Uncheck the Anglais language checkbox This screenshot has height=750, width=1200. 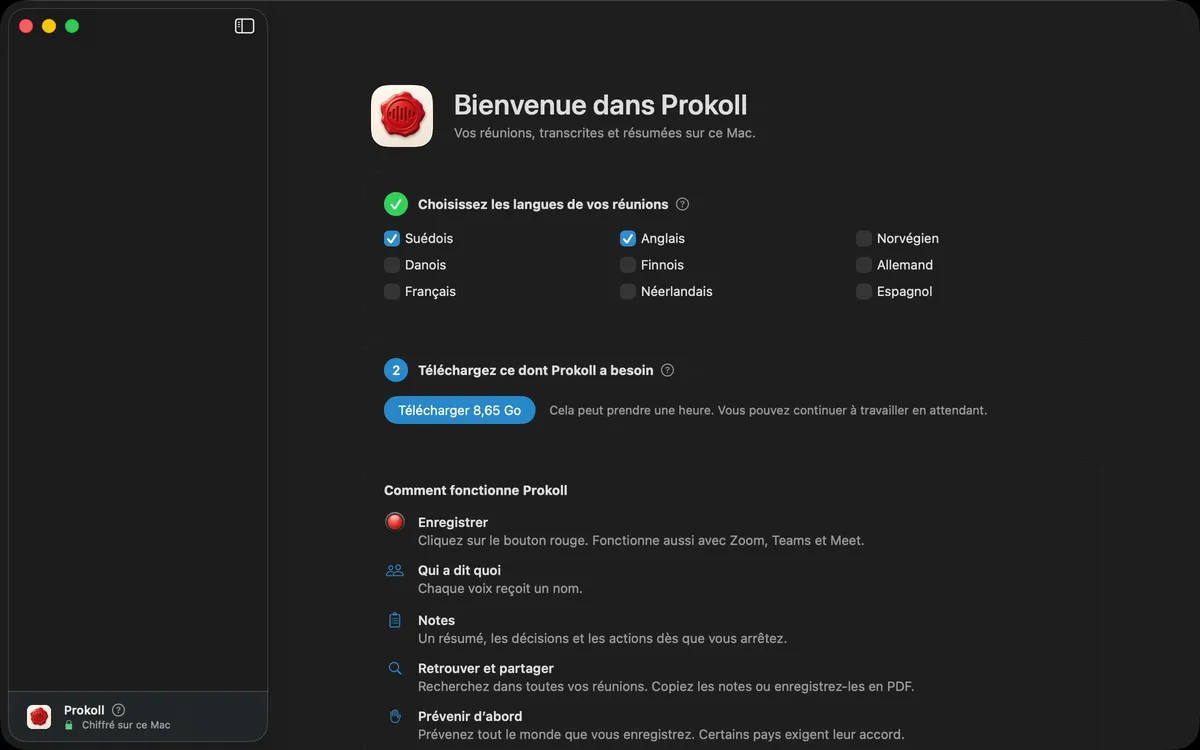click(628, 239)
